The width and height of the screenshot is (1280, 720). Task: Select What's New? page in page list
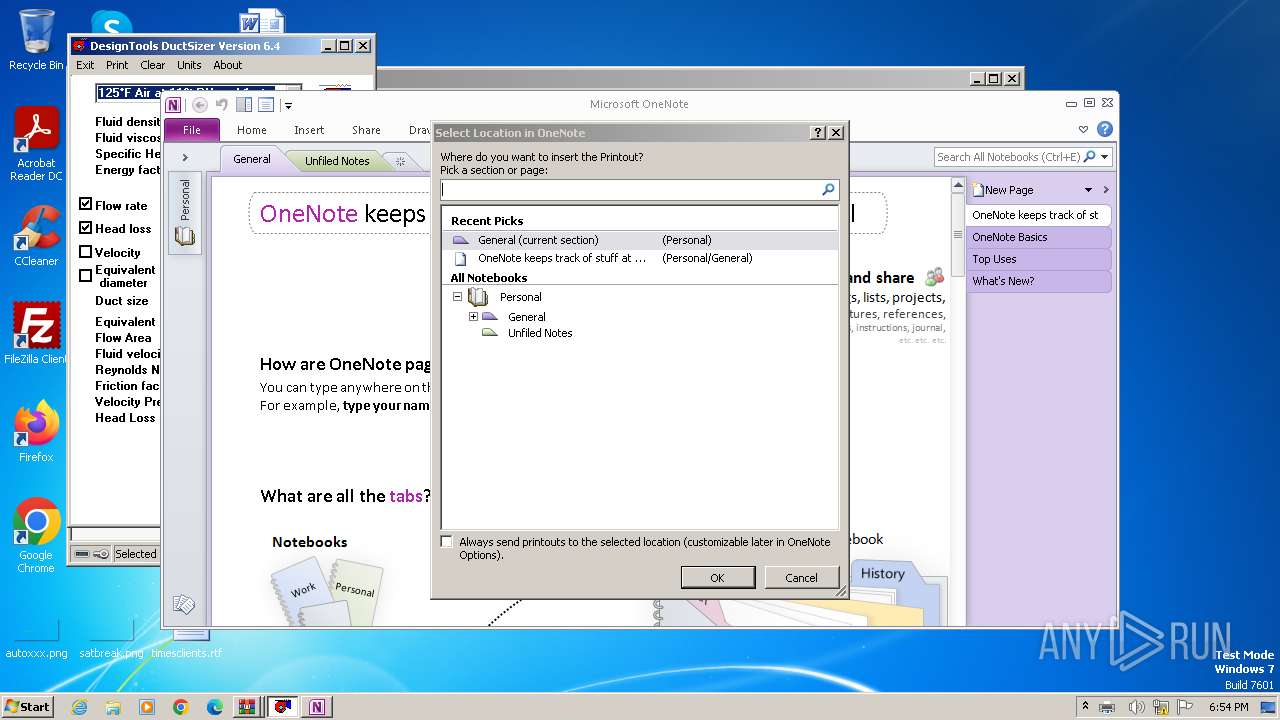click(x=1039, y=281)
